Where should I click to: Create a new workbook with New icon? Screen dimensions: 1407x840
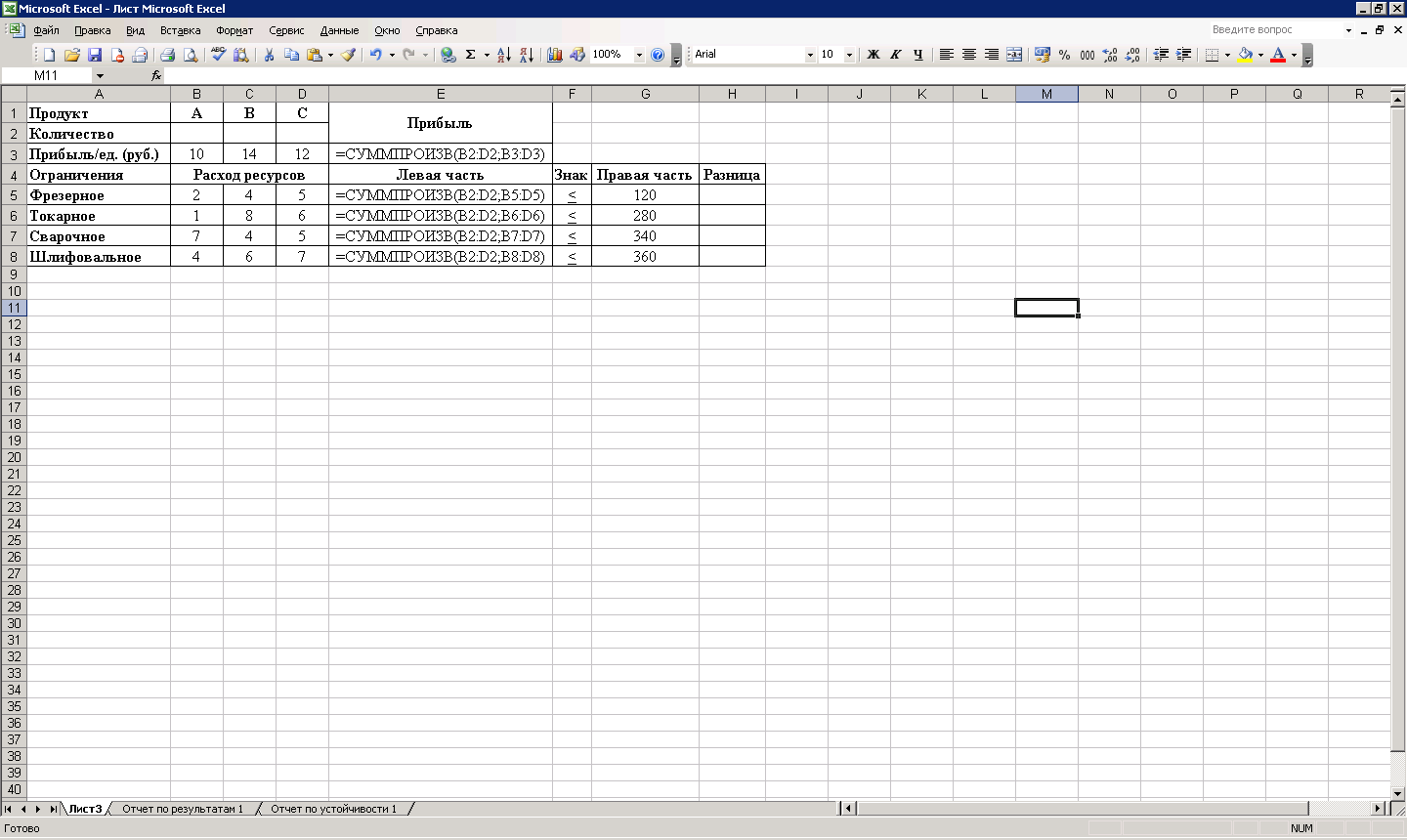click(49, 55)
